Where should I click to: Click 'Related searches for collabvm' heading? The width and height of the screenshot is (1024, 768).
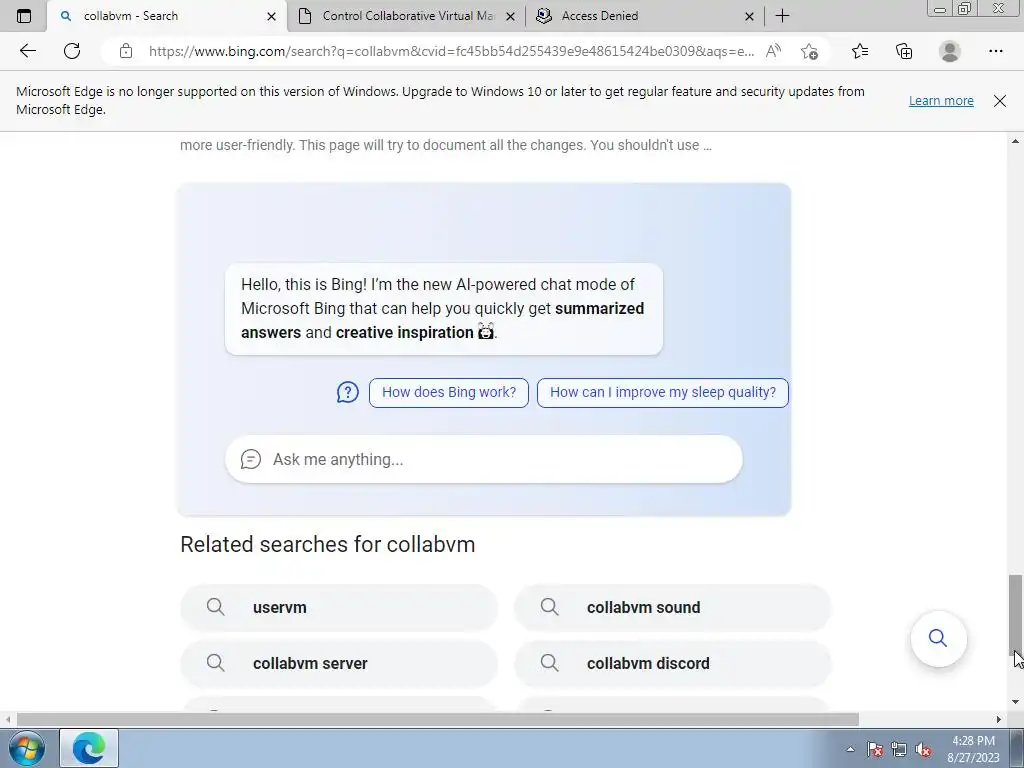(x=328, y=545)
